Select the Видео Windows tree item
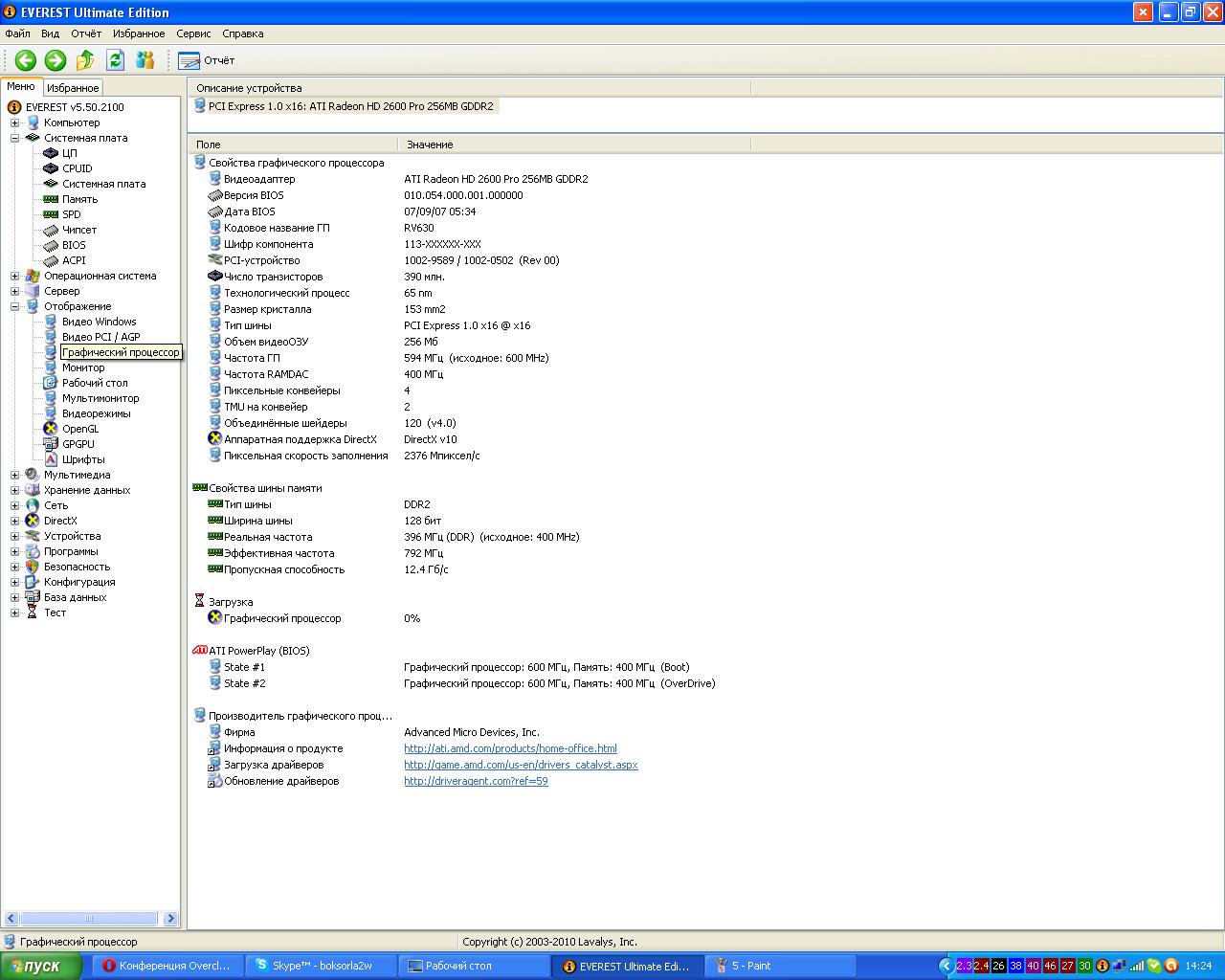Screen dimensions: 1225x980 tap(99, 322)
